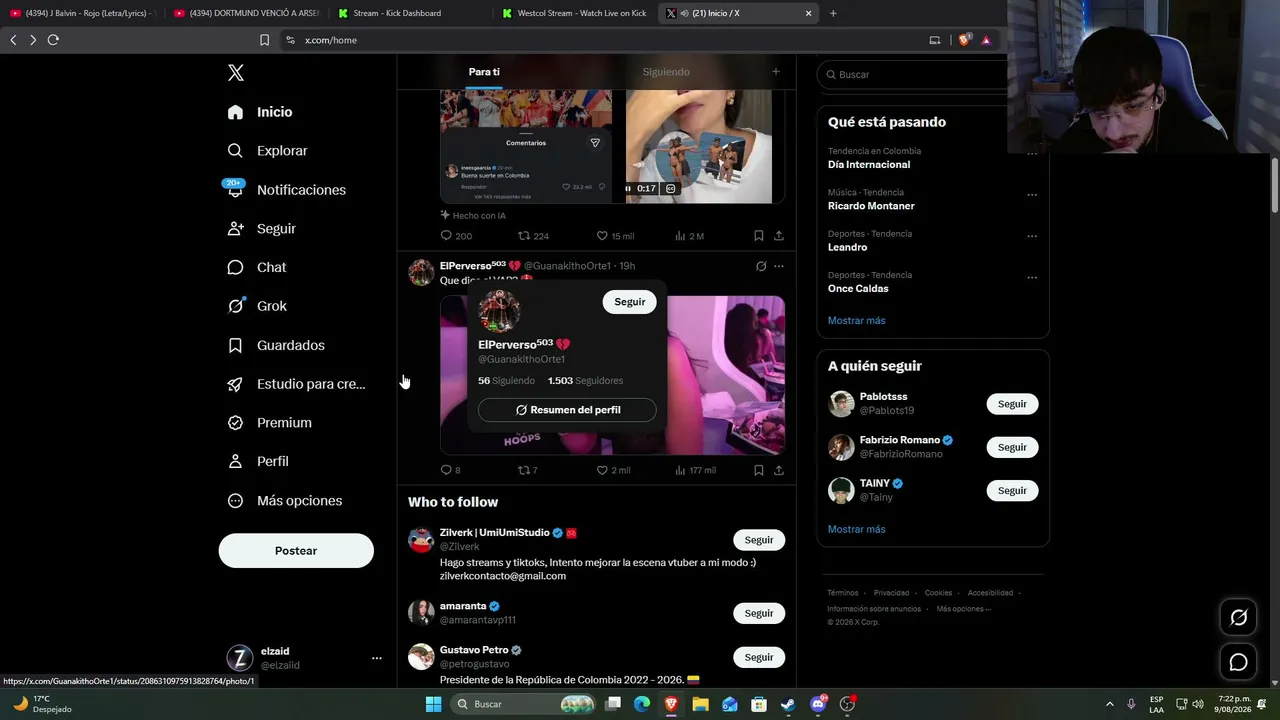
Task: Click the X logo in the sidebar
Action: pyautogui.click(x=236, y=73)
